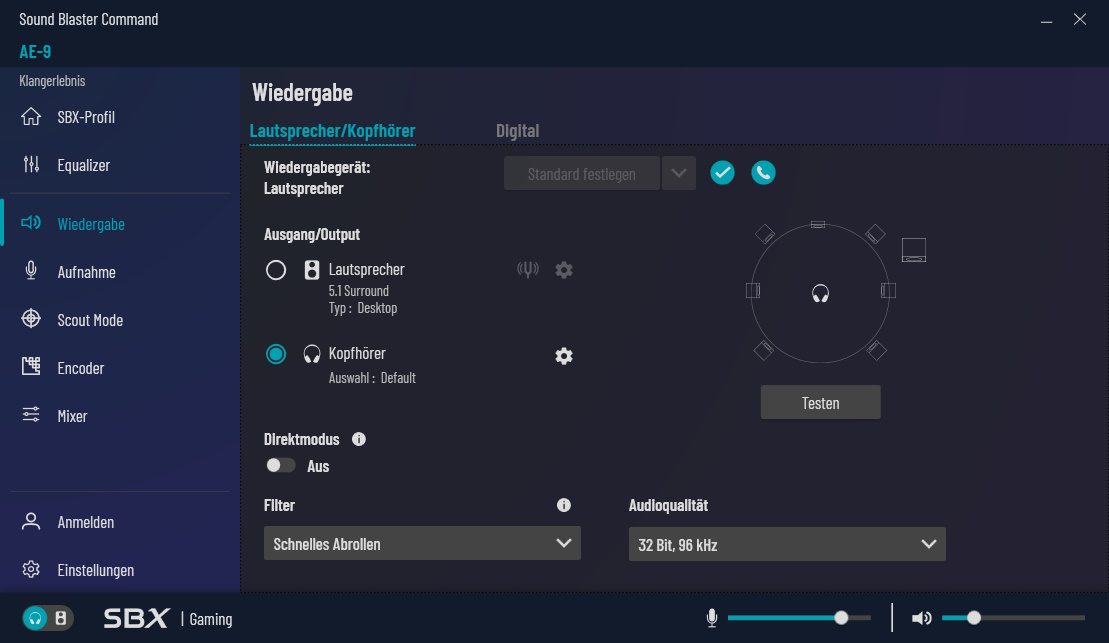
Task: Toggle the Direktmodus switch
Action: tap(280, 465)
